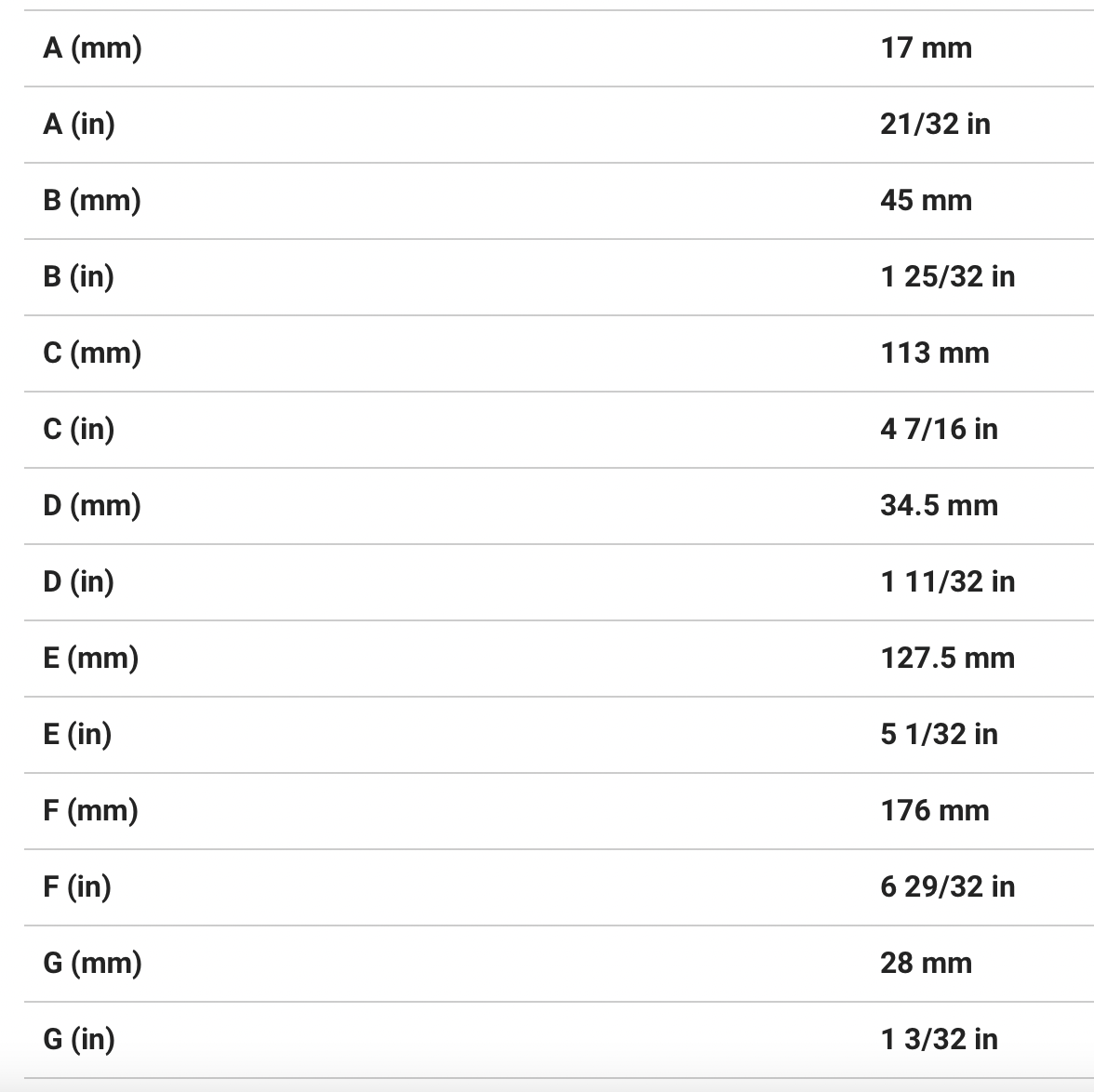
Task: Click the "6 29/32 in" value
Action: click(947, 886)
